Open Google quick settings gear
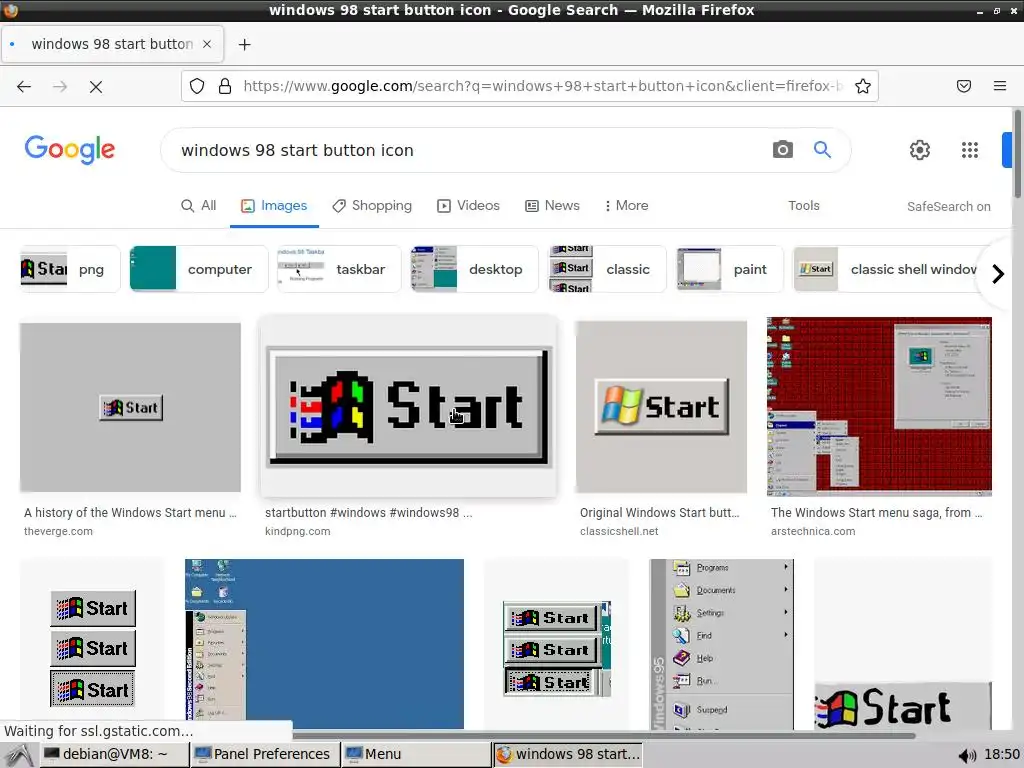 pos(920,150)
